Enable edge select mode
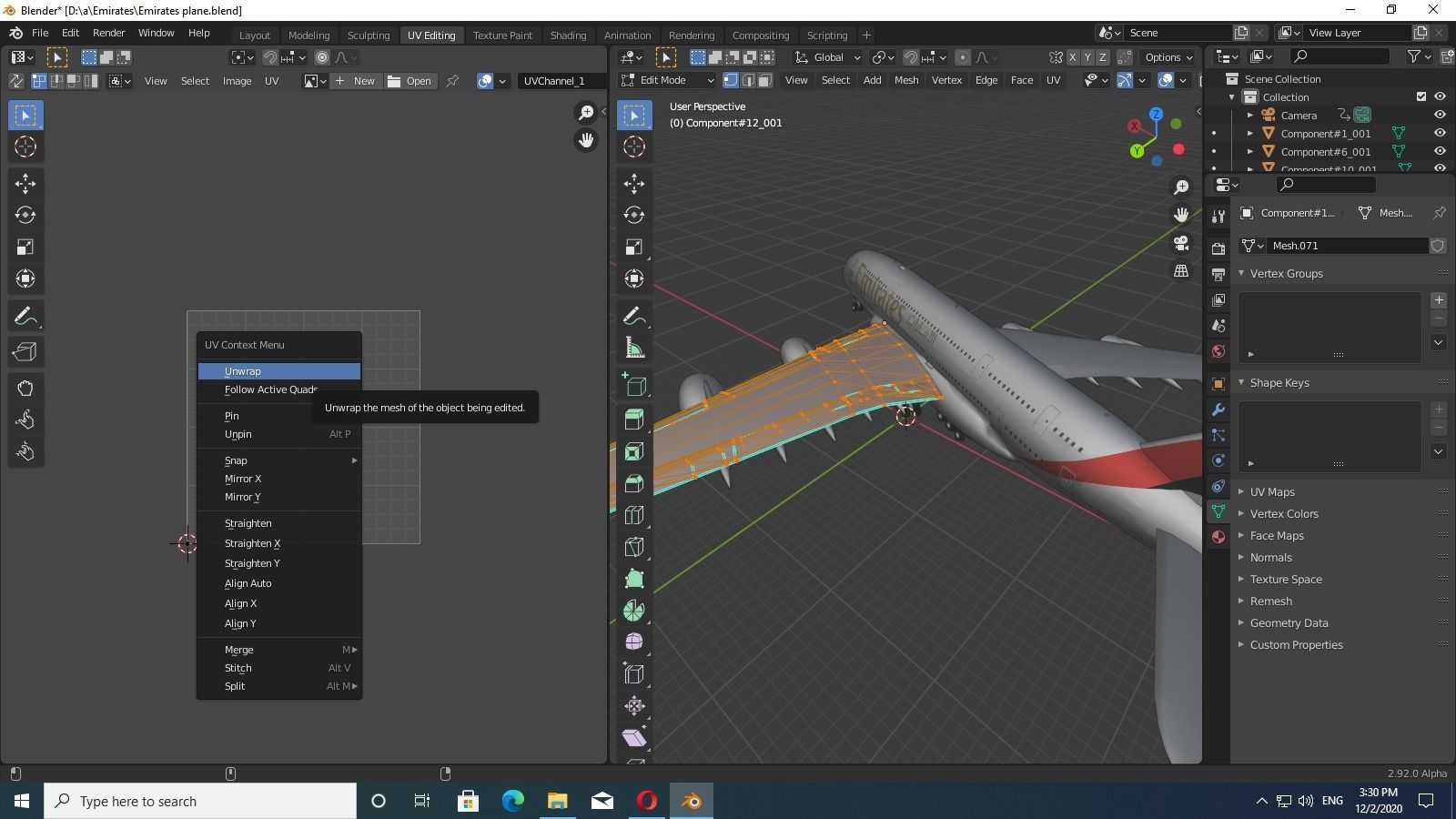 click(x=748, y=80)
